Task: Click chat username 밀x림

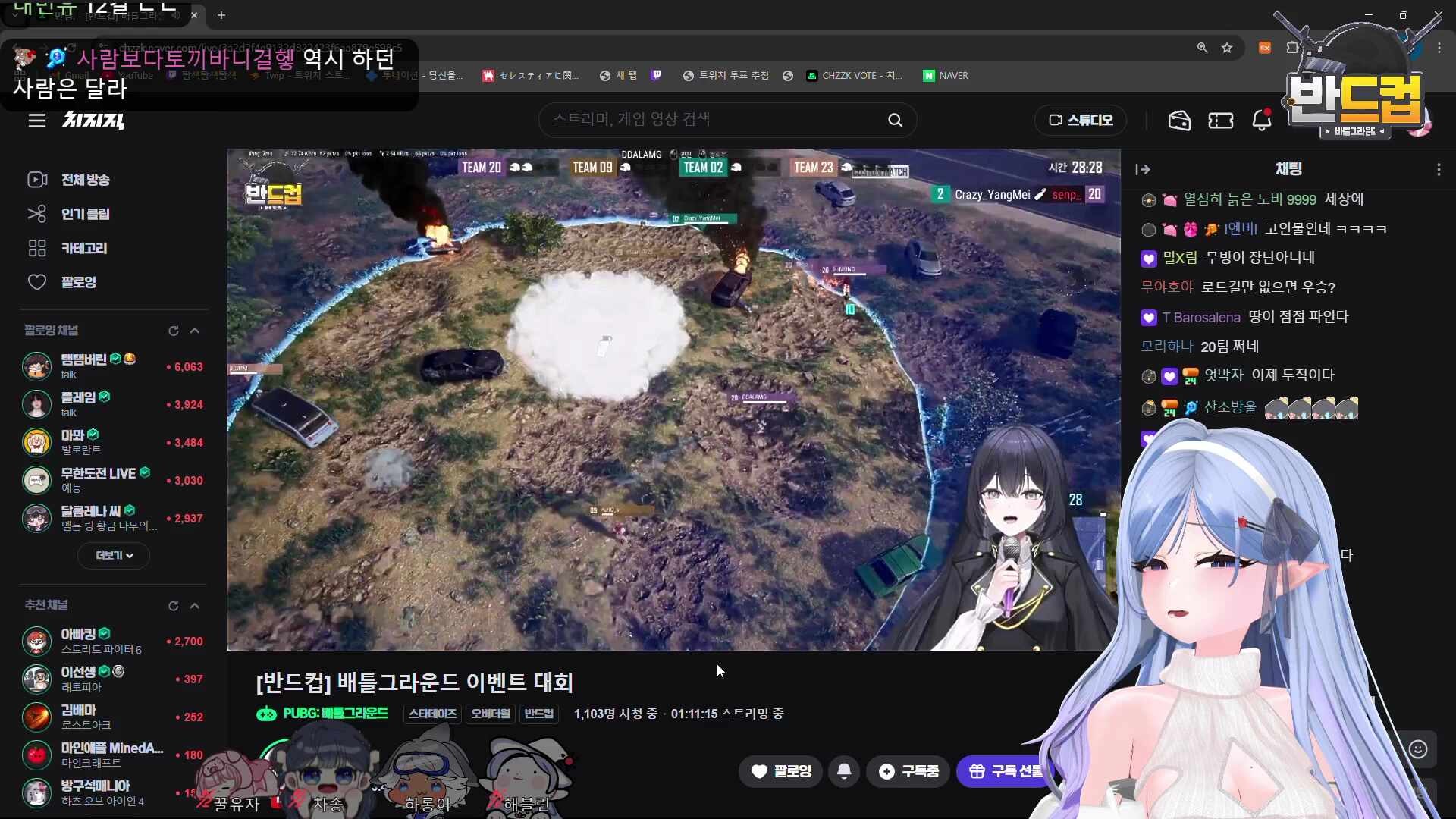Action: (x=1180, y=258)
